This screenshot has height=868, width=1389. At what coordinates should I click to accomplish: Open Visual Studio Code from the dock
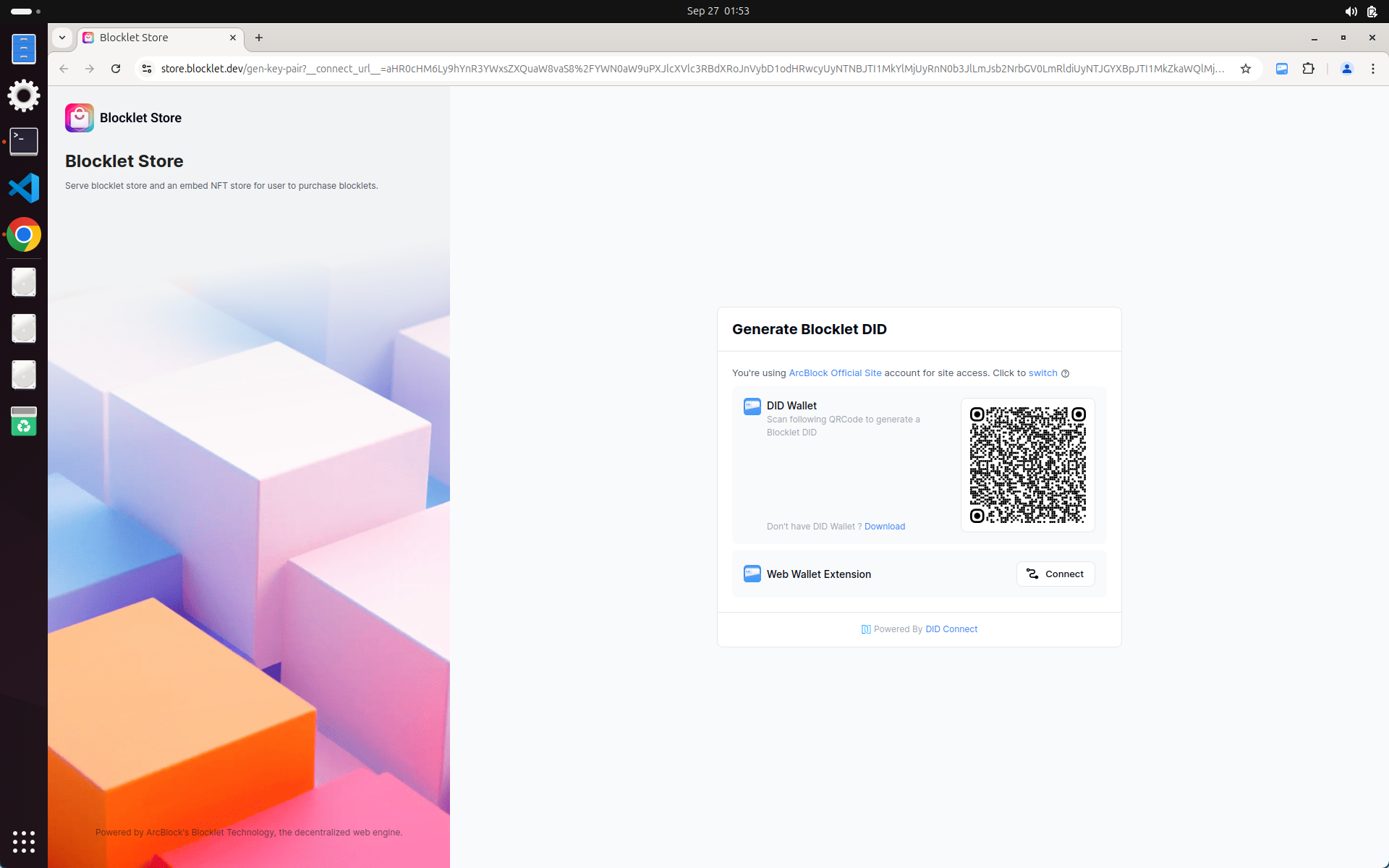tap(24, 188)
